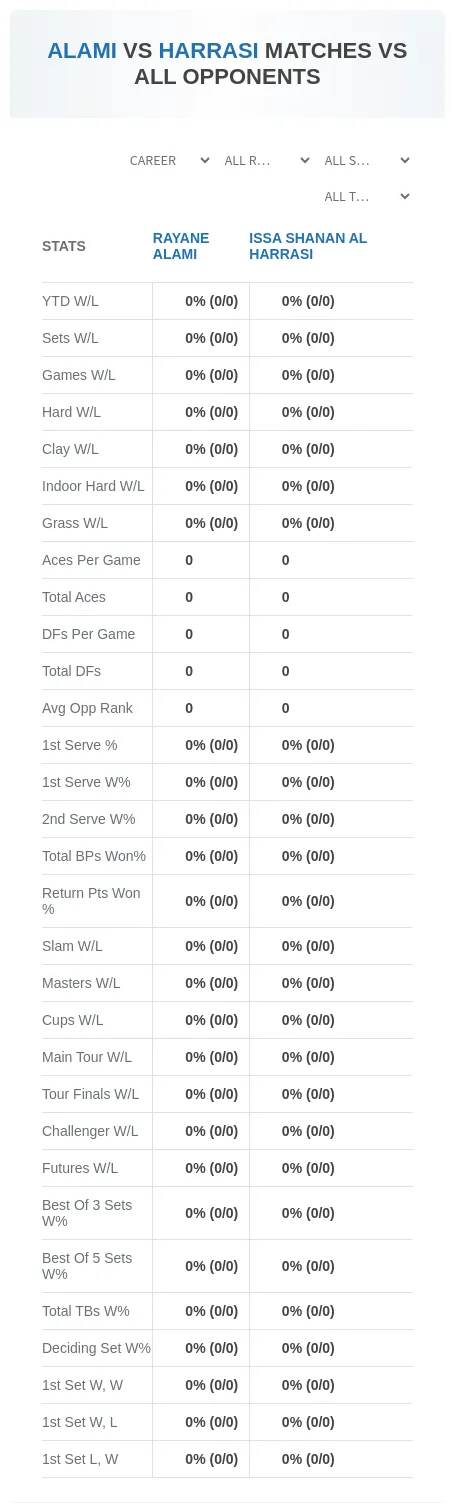The image size is (455, 1512).
Task: Expand the ALL R... filter dropdown
Action: 266,160
